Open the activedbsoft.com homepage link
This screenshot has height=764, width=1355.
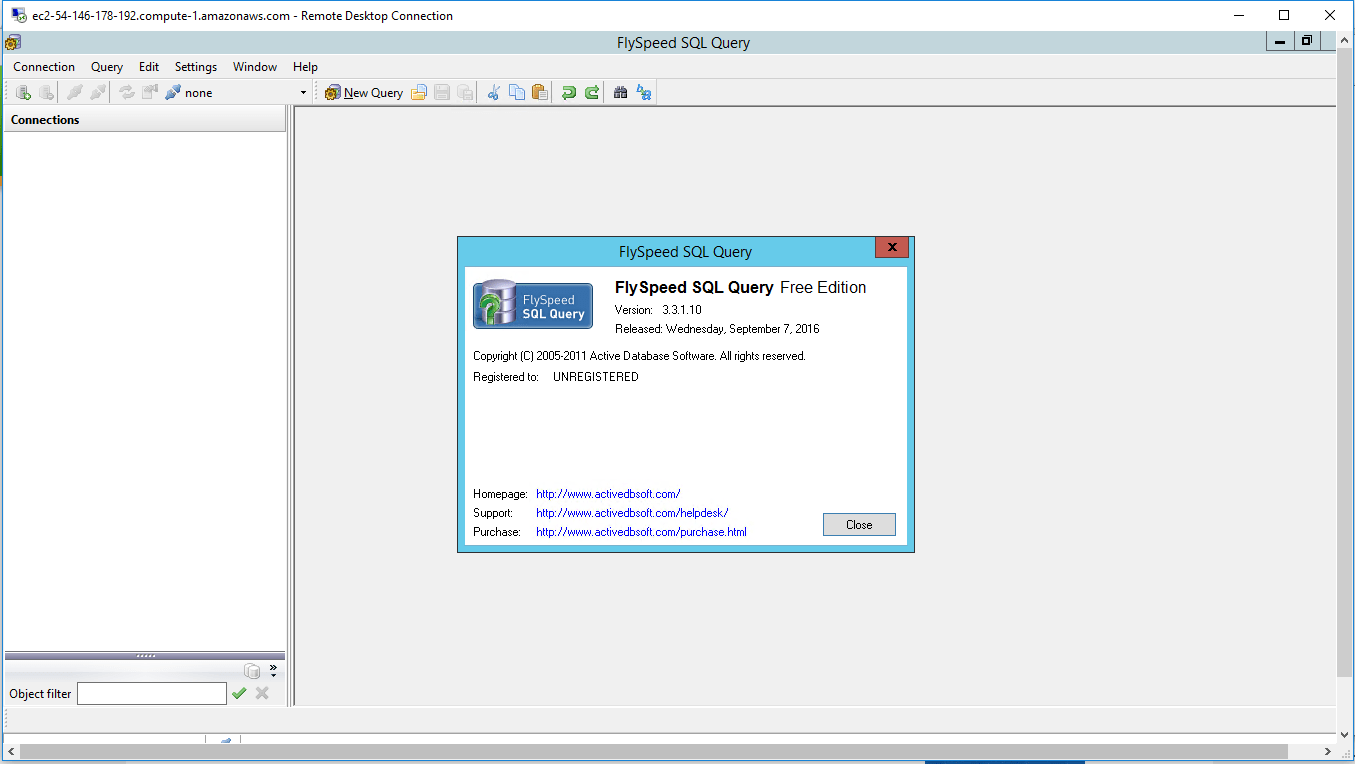[608, 494]
